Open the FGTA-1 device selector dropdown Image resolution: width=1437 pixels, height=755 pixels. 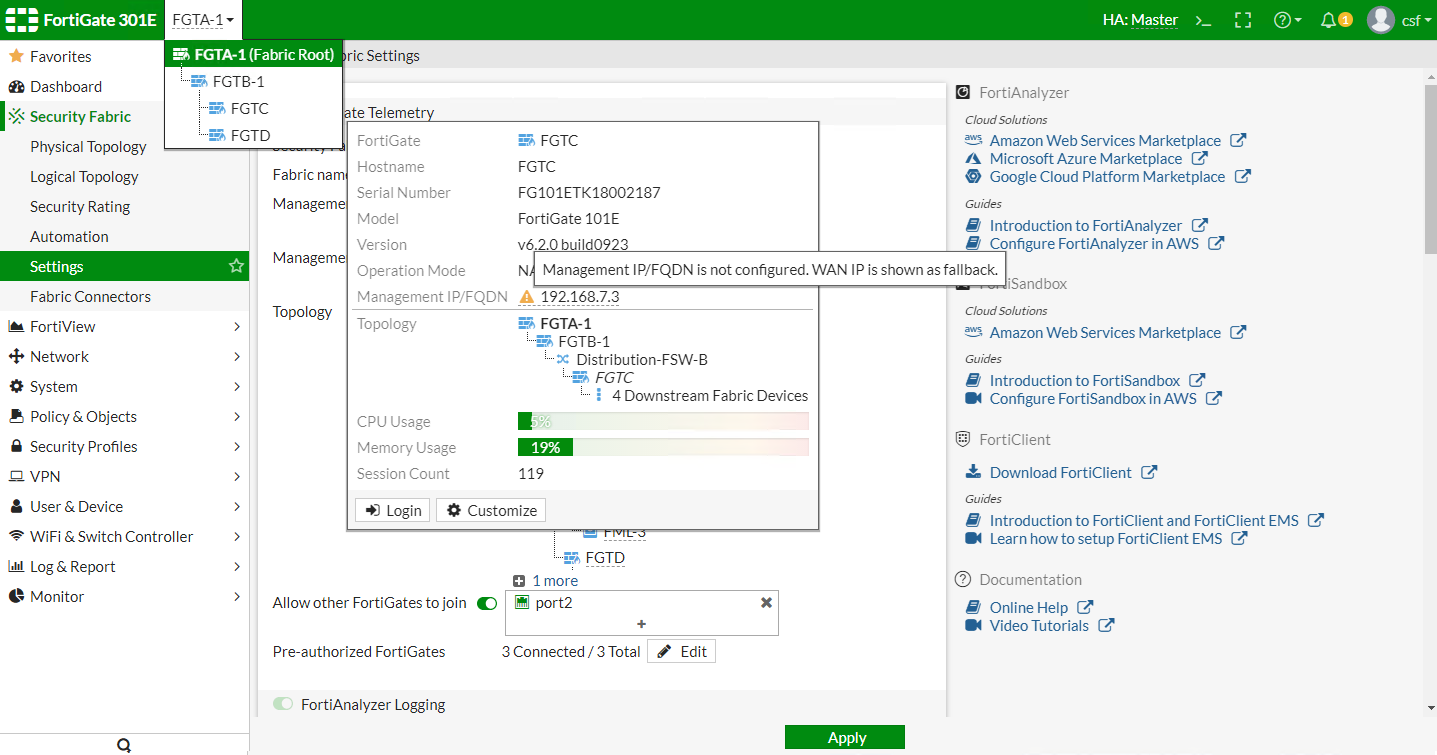pyautogui.click(x=201, y=19)
